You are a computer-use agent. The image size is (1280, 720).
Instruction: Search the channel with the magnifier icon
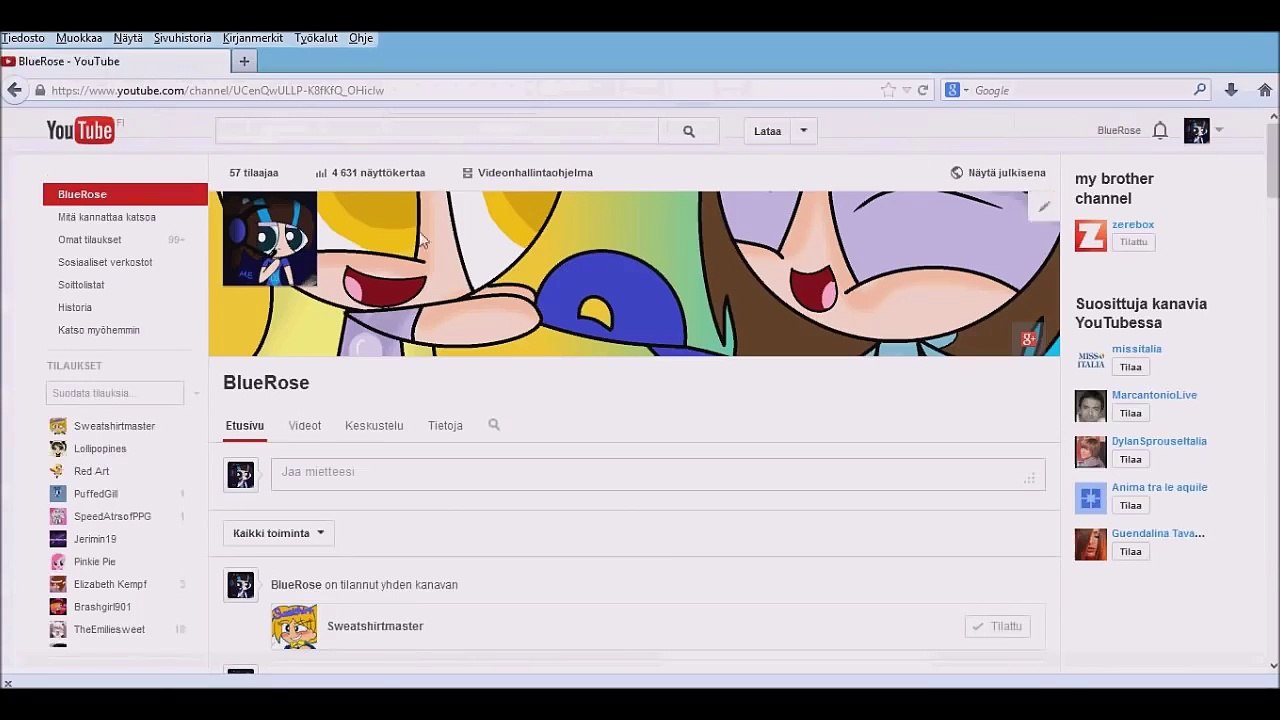point(494,425)
